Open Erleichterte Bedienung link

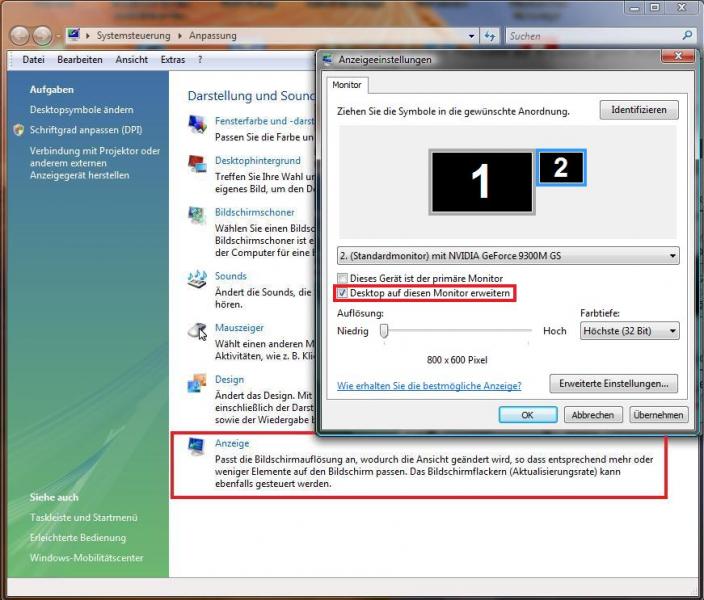click(78, 538)
